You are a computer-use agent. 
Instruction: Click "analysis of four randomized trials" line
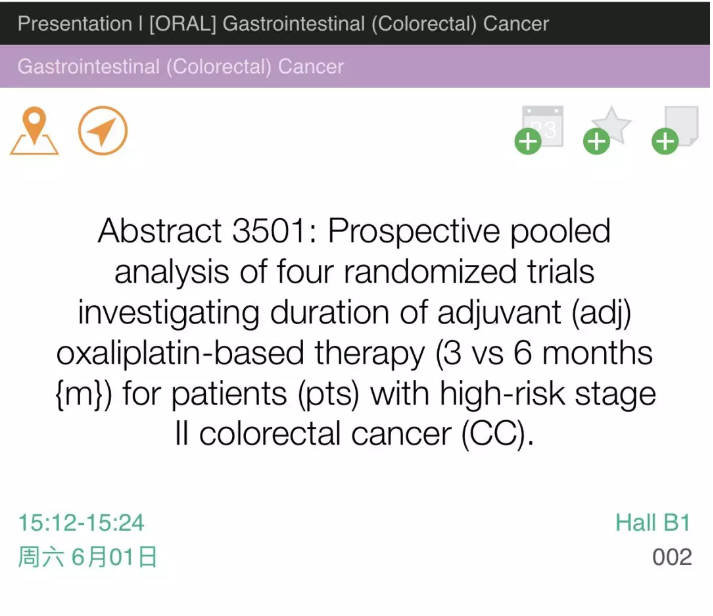(x=355, y=272)
